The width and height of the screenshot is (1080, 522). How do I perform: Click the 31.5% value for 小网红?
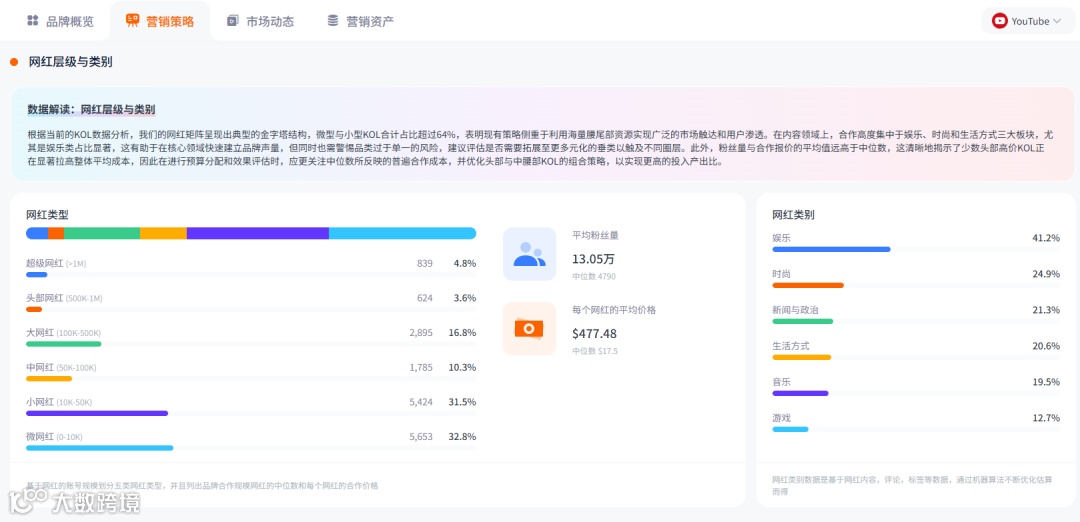(464, 402)
